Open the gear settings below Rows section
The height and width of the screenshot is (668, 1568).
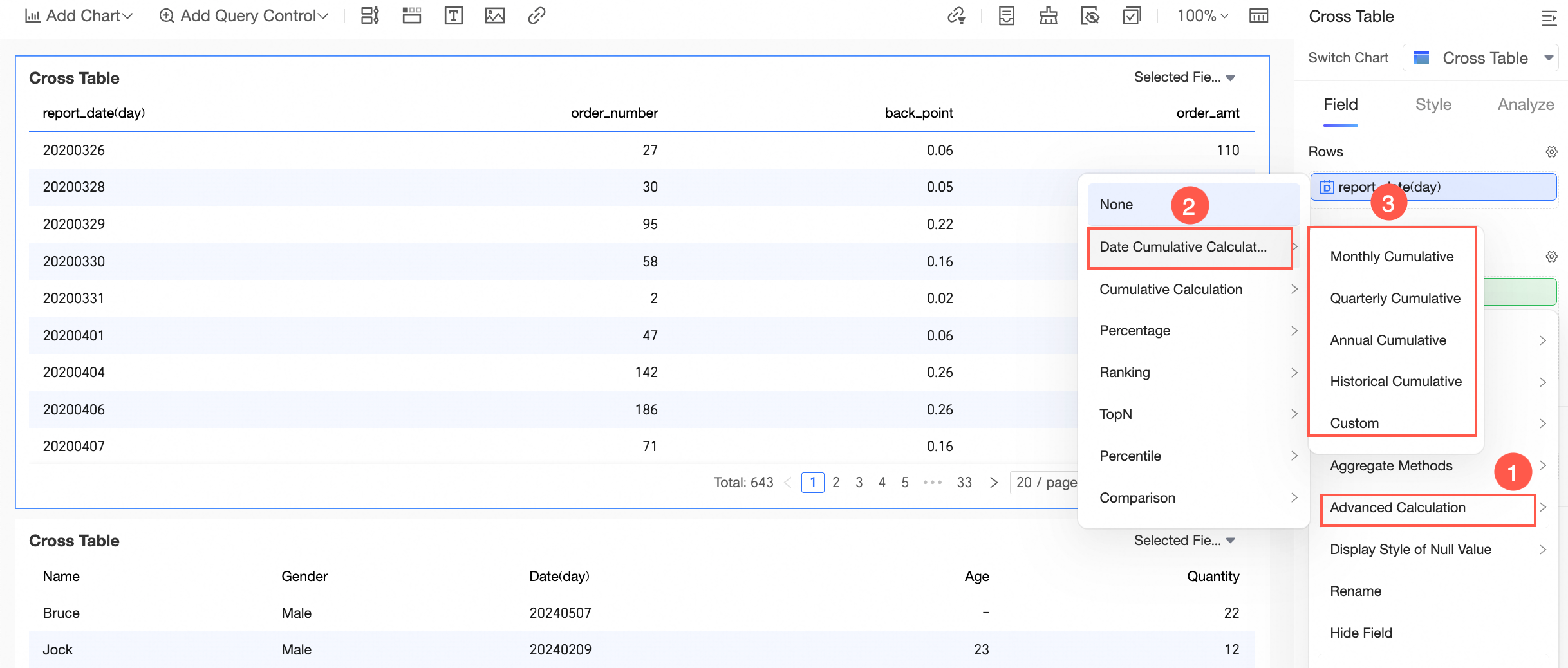click(x=1552, y=257)
